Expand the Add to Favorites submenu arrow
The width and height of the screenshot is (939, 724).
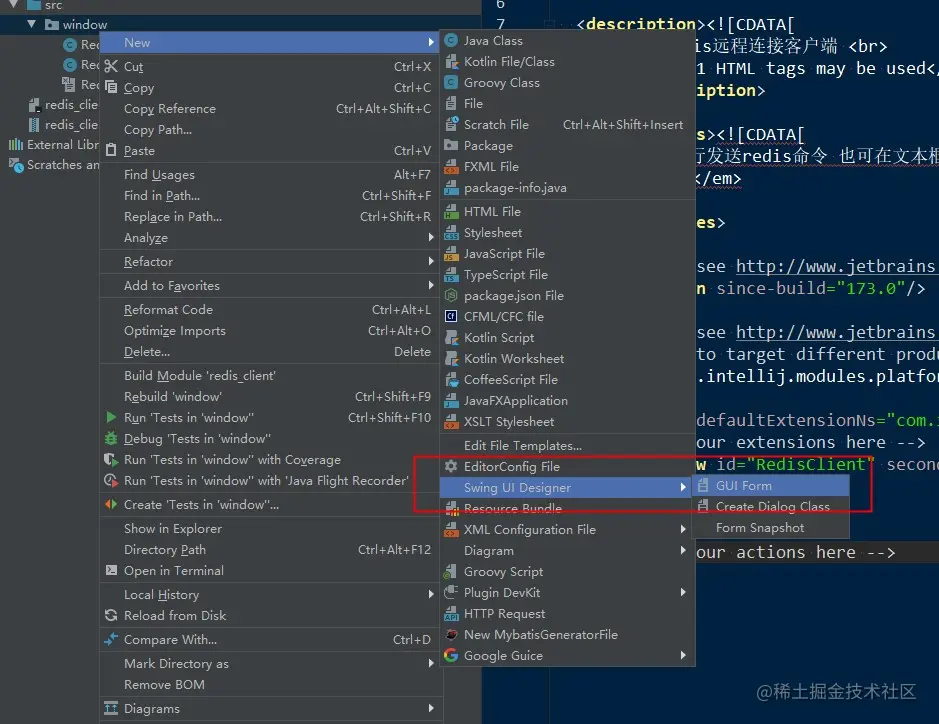click(x=431, y=286)
